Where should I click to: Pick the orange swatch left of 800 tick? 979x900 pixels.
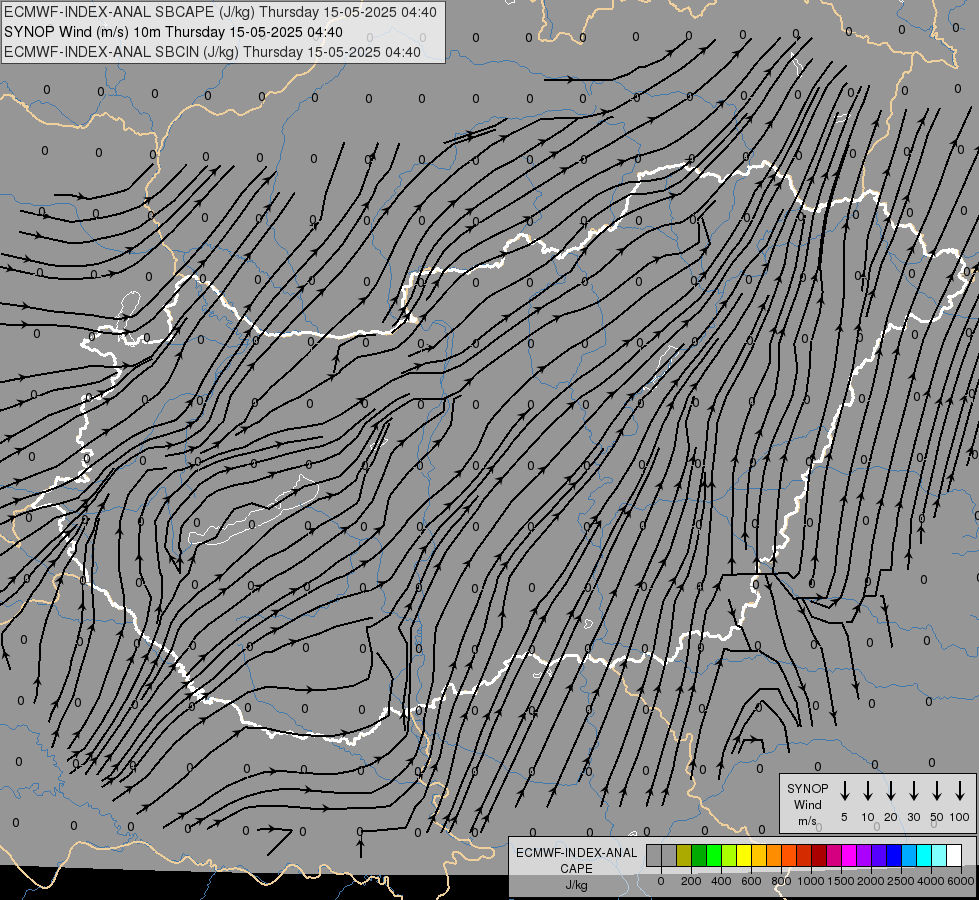click(774, 855)
